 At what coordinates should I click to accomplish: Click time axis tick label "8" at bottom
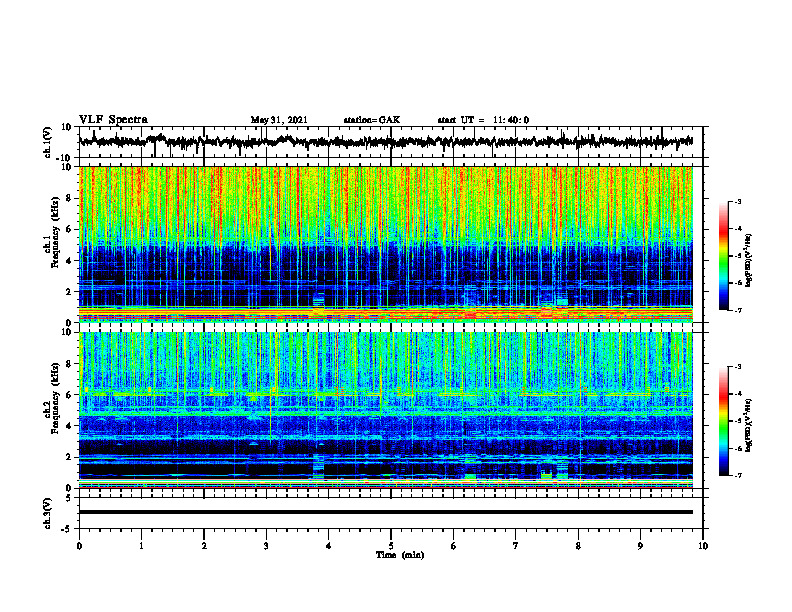(x=578, y=546)
